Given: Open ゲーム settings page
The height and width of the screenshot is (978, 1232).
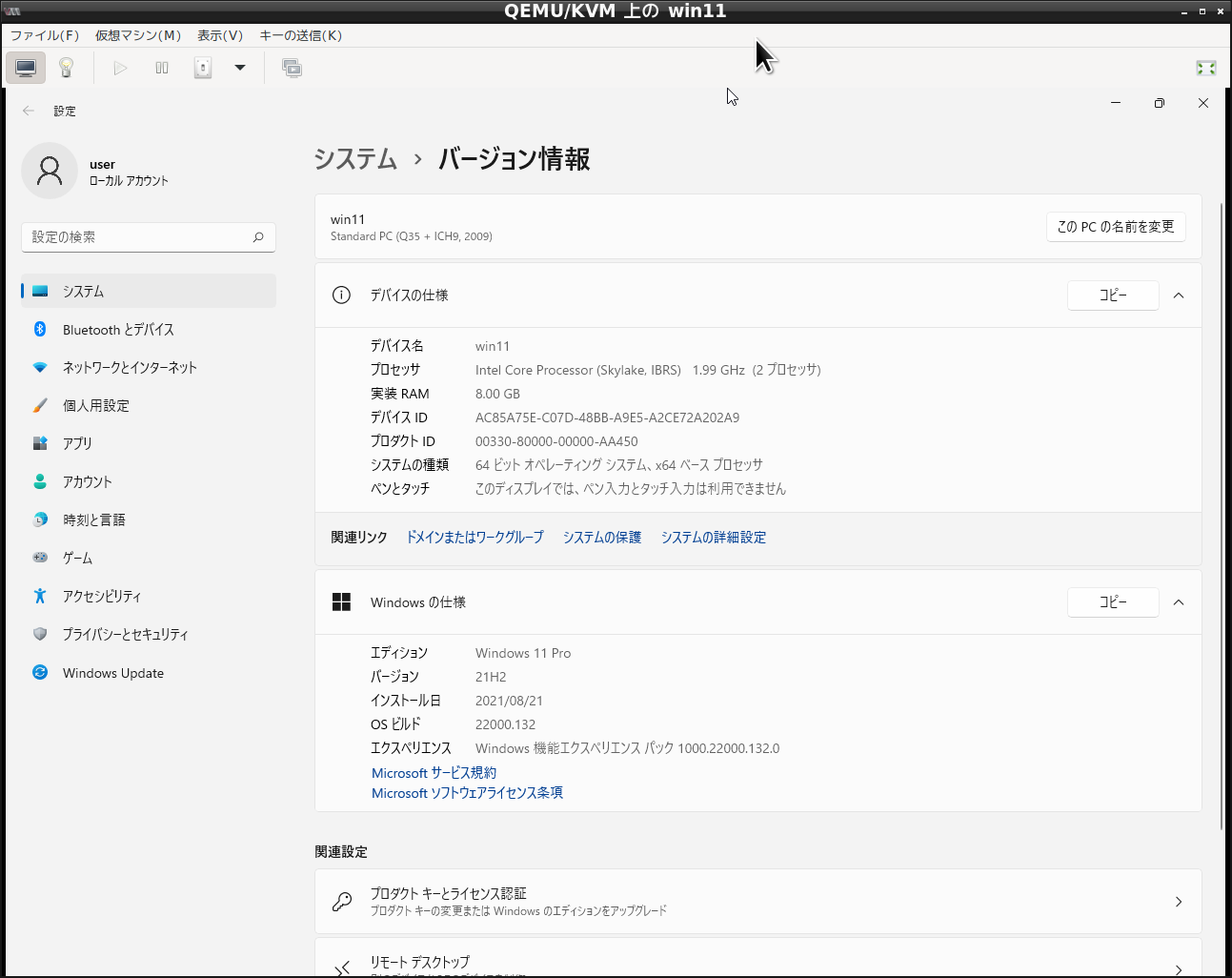Looking at the screenshot, I should (149, 558).
